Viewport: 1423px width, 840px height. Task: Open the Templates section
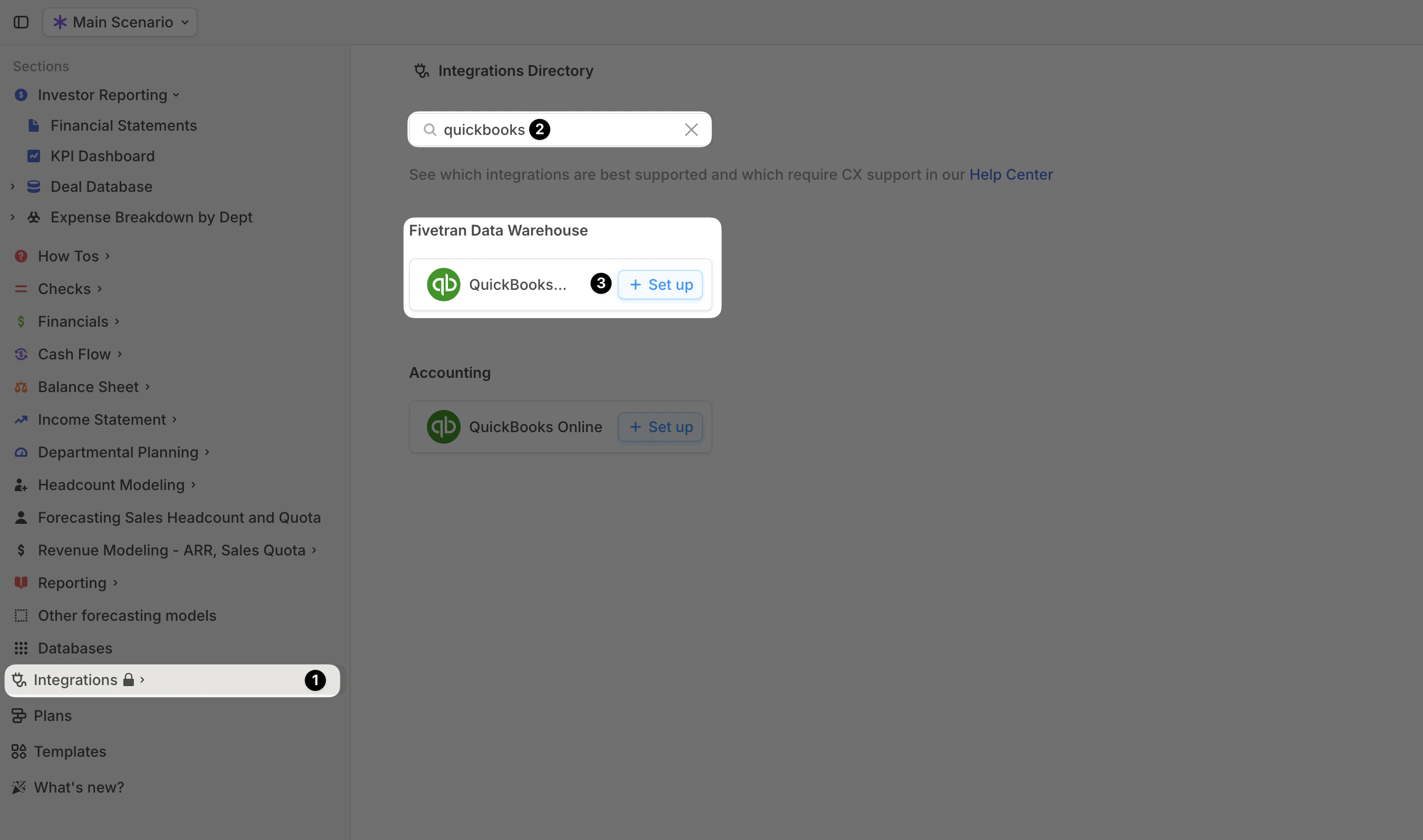(x=69, y=751)
